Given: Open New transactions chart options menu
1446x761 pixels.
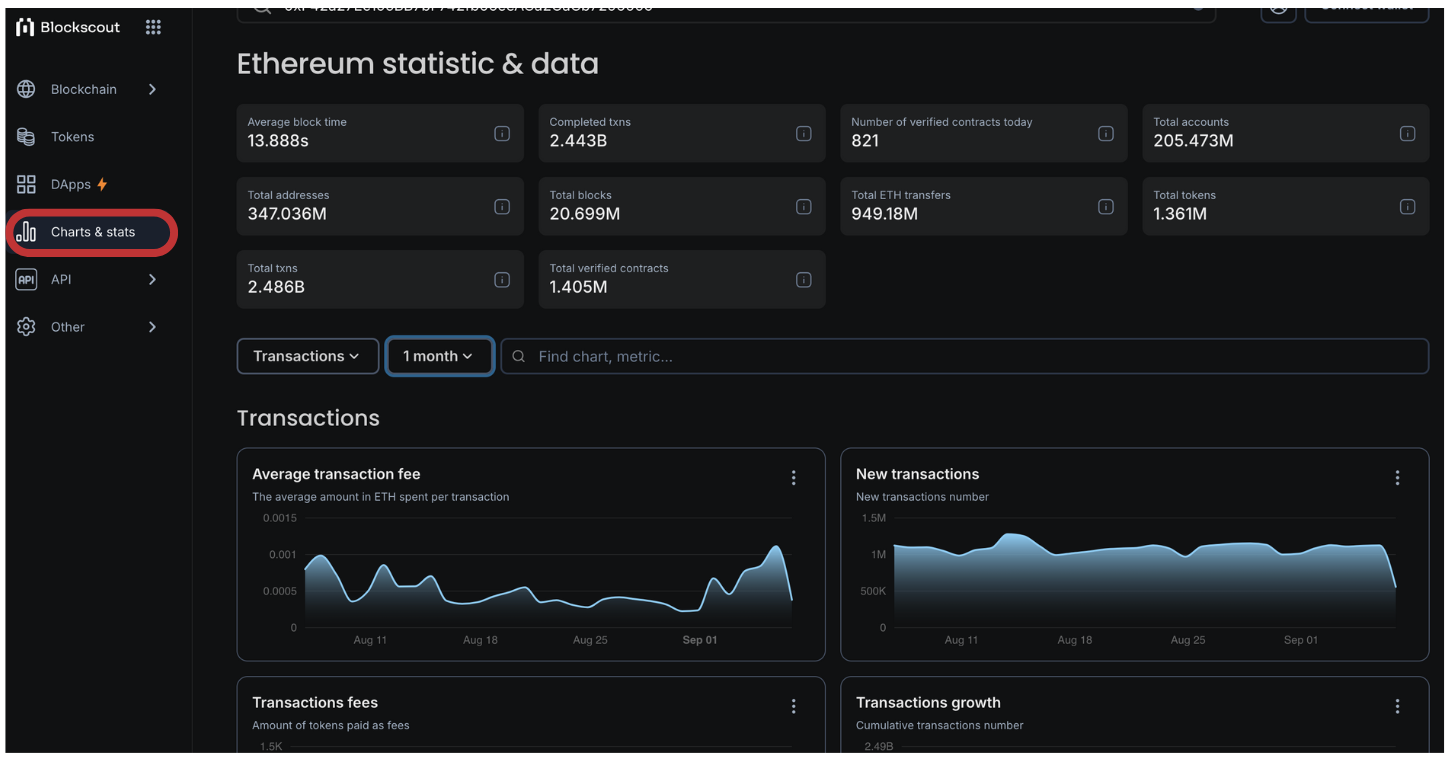Looking at the screenshot, I should tap(1397, 478).
